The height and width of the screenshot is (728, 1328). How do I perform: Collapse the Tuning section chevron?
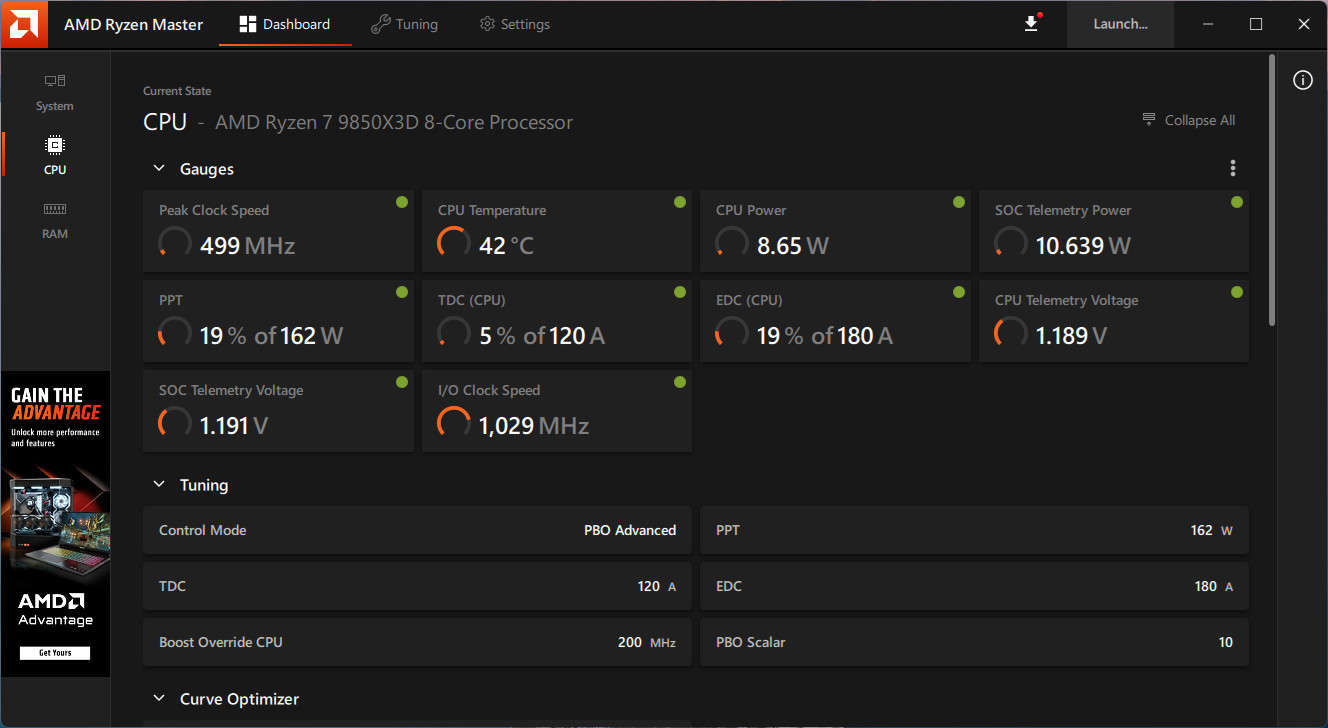click(x=159, y=485)
